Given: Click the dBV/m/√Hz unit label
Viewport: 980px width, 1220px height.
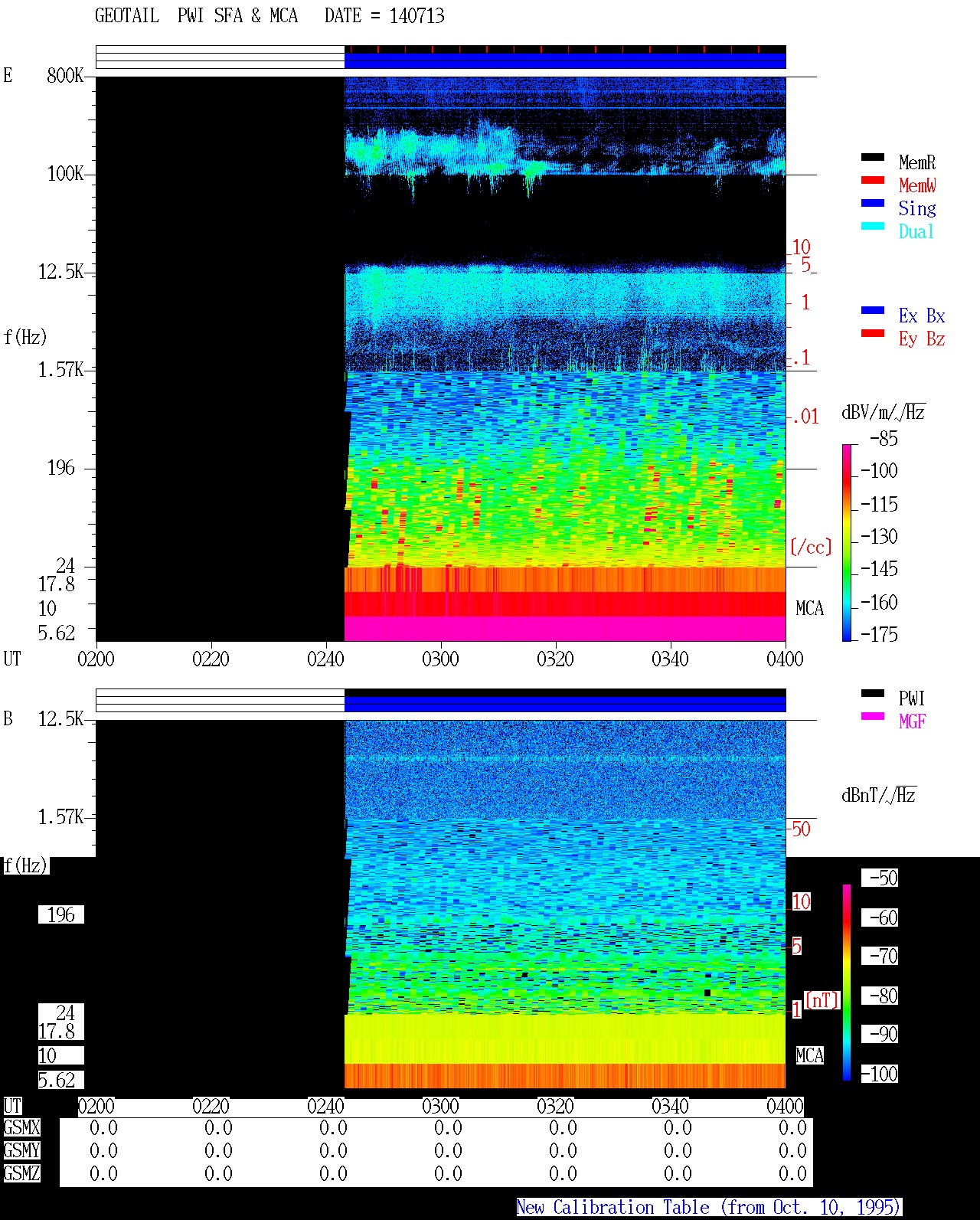Looking at the screenshot, I should [x=884, y=412].
